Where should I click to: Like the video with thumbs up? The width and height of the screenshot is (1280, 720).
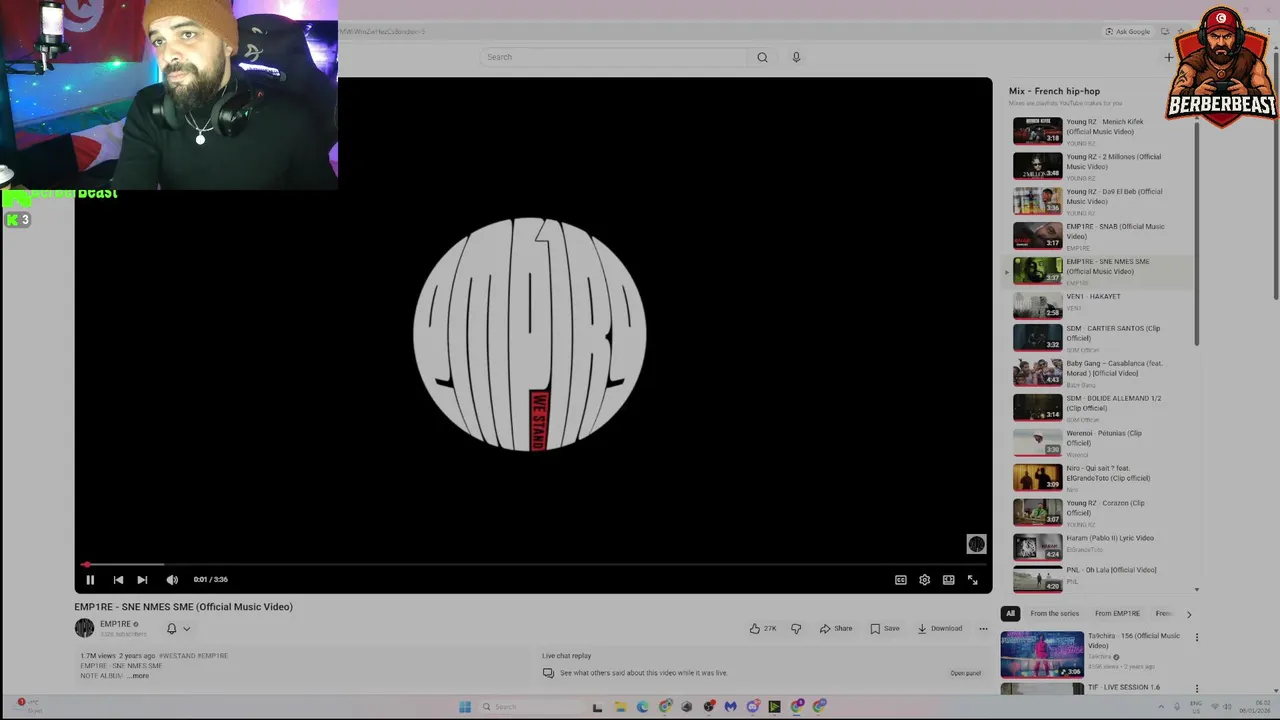click(x=762, y=628)
